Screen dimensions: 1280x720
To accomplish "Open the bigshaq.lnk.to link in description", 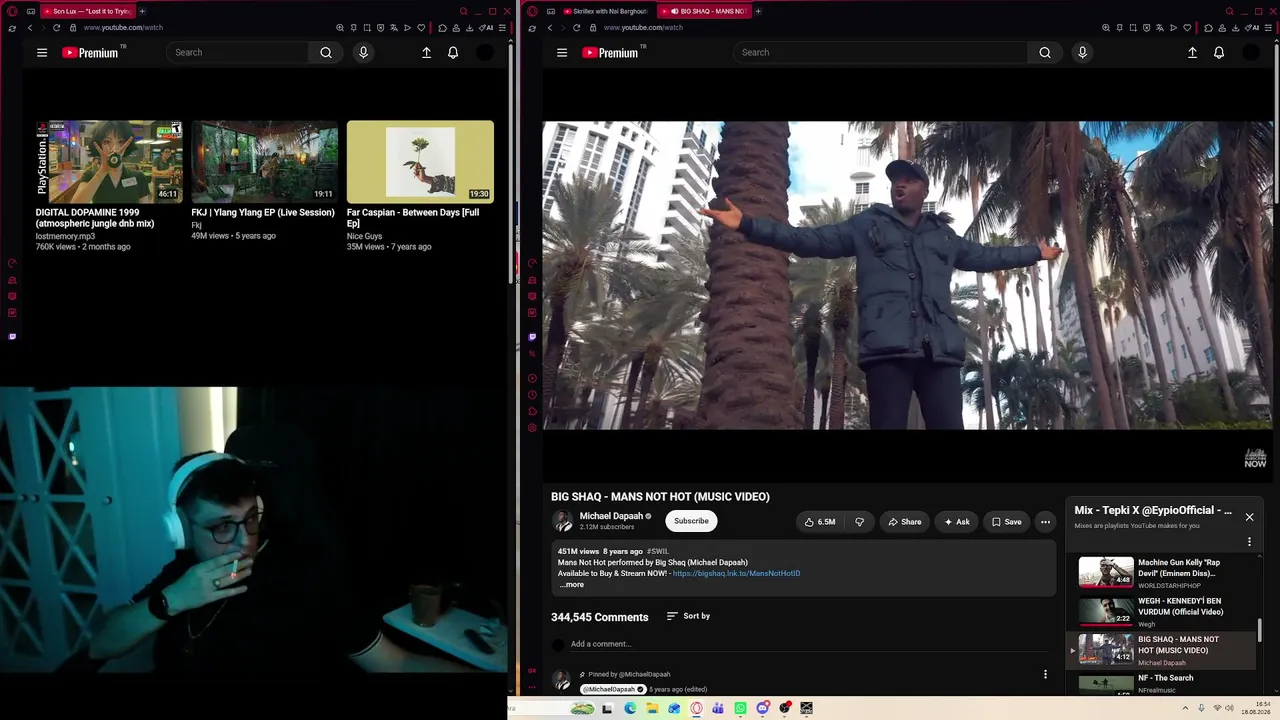I will pyautogui.click(x=736, y=574).
